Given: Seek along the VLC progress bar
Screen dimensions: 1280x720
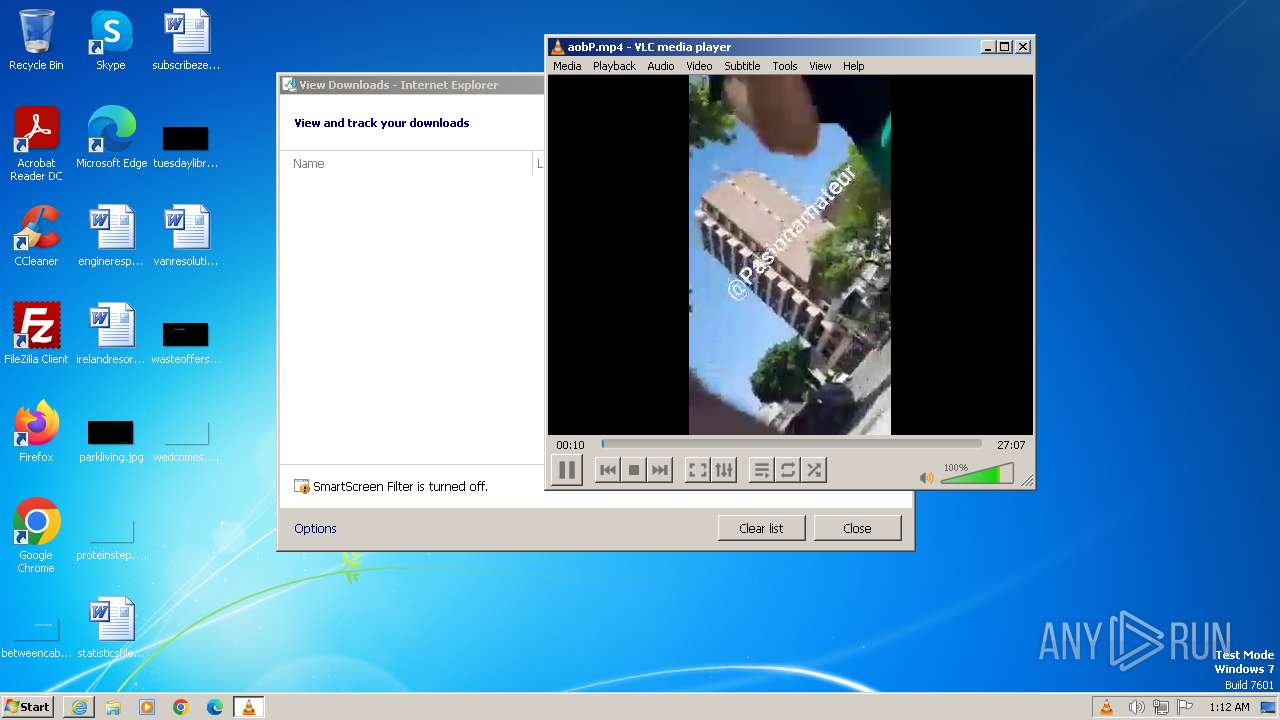Looking at the screenshot, I should point(791,444).
